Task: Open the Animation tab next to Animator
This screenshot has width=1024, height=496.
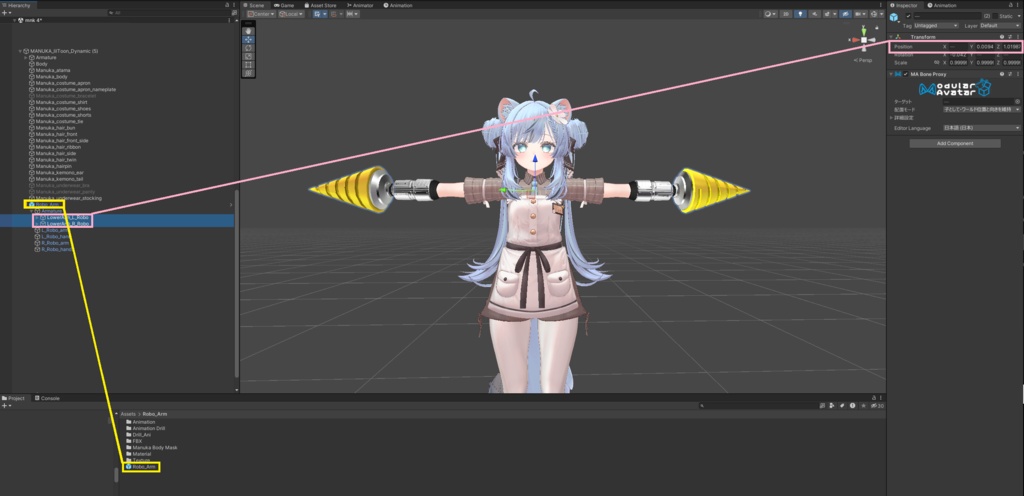Action: click(398, 5)
